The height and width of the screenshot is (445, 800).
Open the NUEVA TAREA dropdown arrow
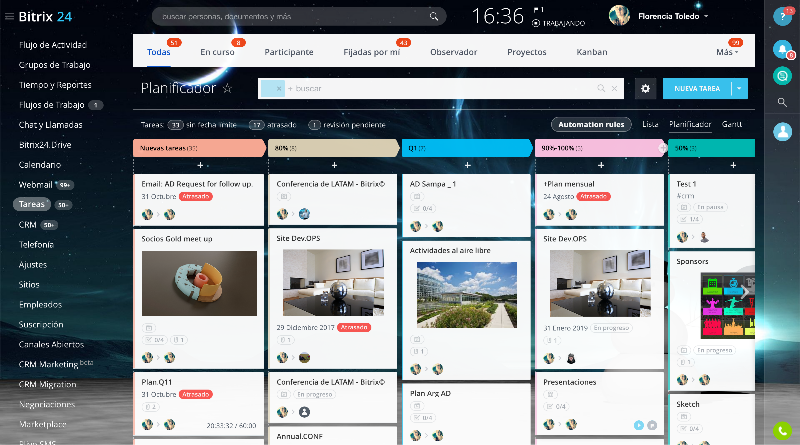tap(739, 88)
